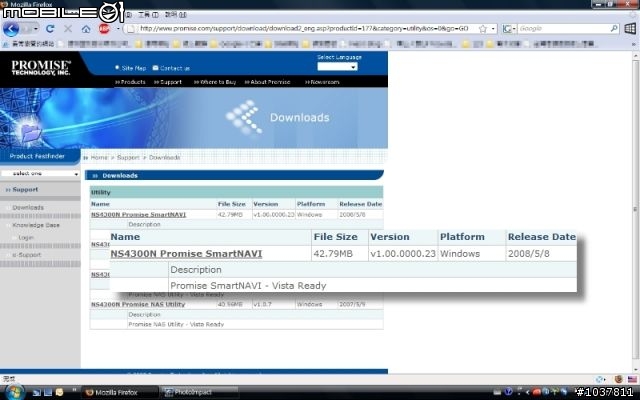Click Support heading in left sidebar
640x400 pixels.
click(25, 190)
